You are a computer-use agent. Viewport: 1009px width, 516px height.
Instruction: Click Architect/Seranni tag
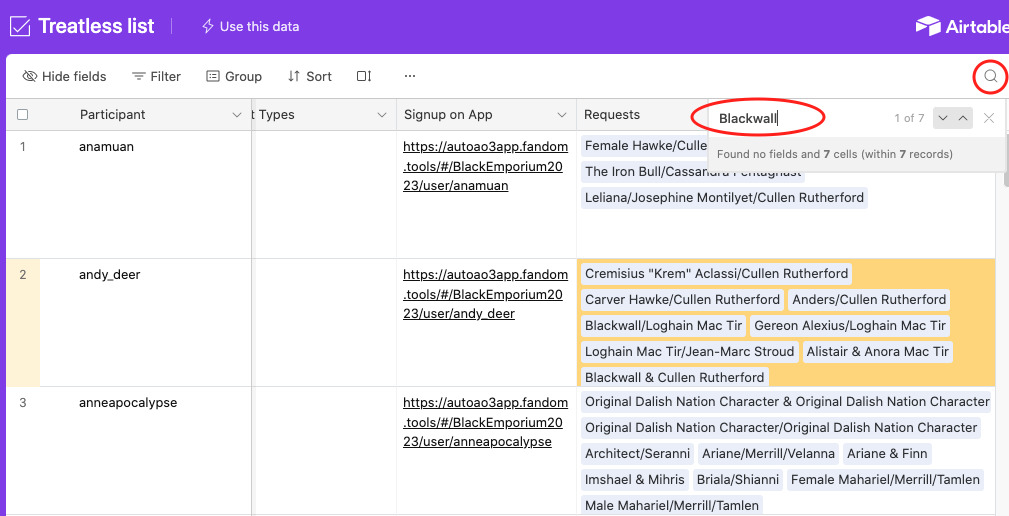tap(637, 454)
